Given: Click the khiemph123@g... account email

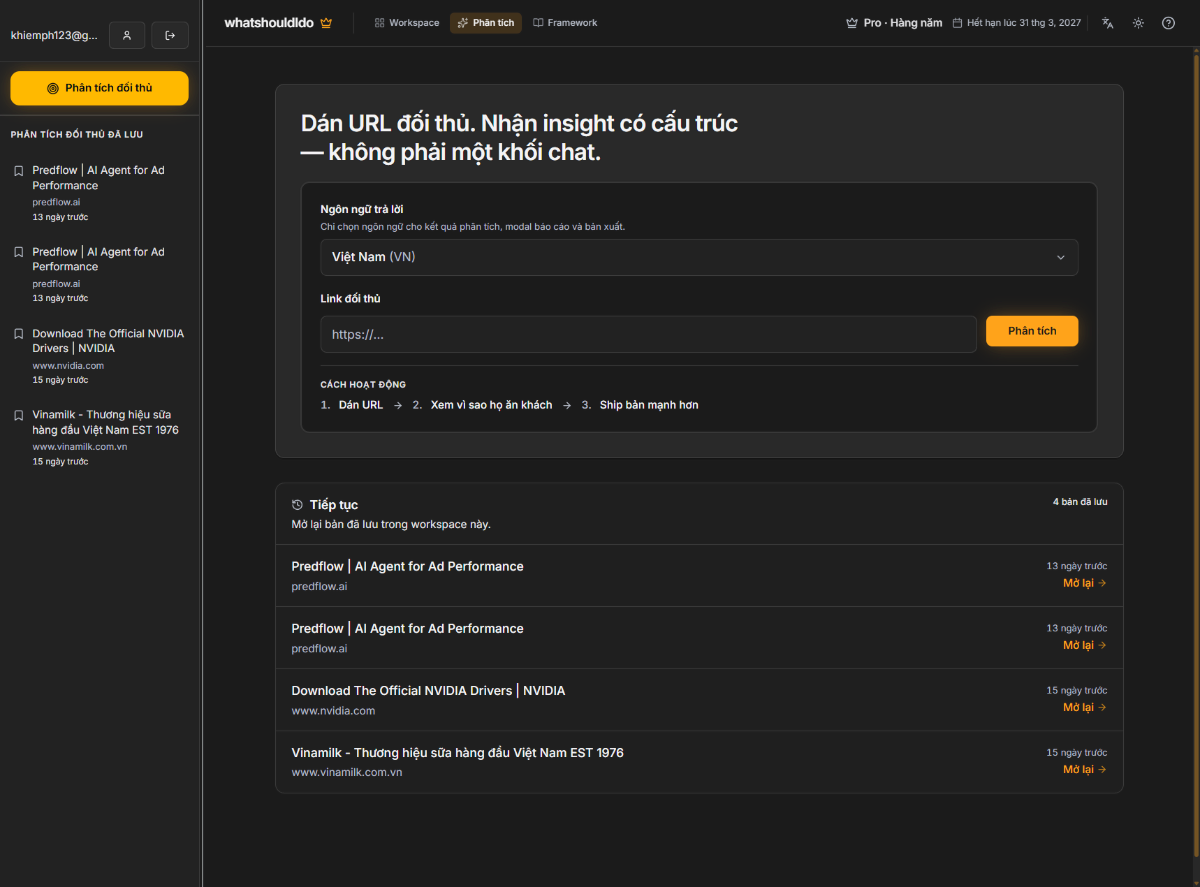Looking at the screenshot, I should [x=54, y=35].
